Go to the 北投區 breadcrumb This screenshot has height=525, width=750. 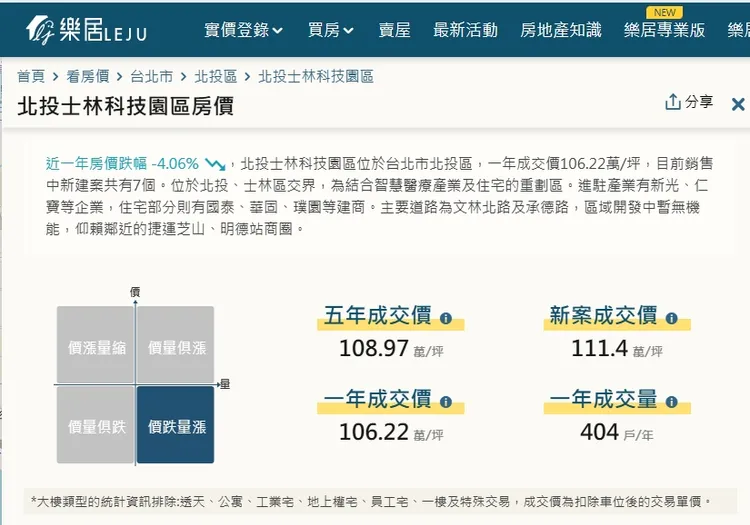click(x=216, y=76)
